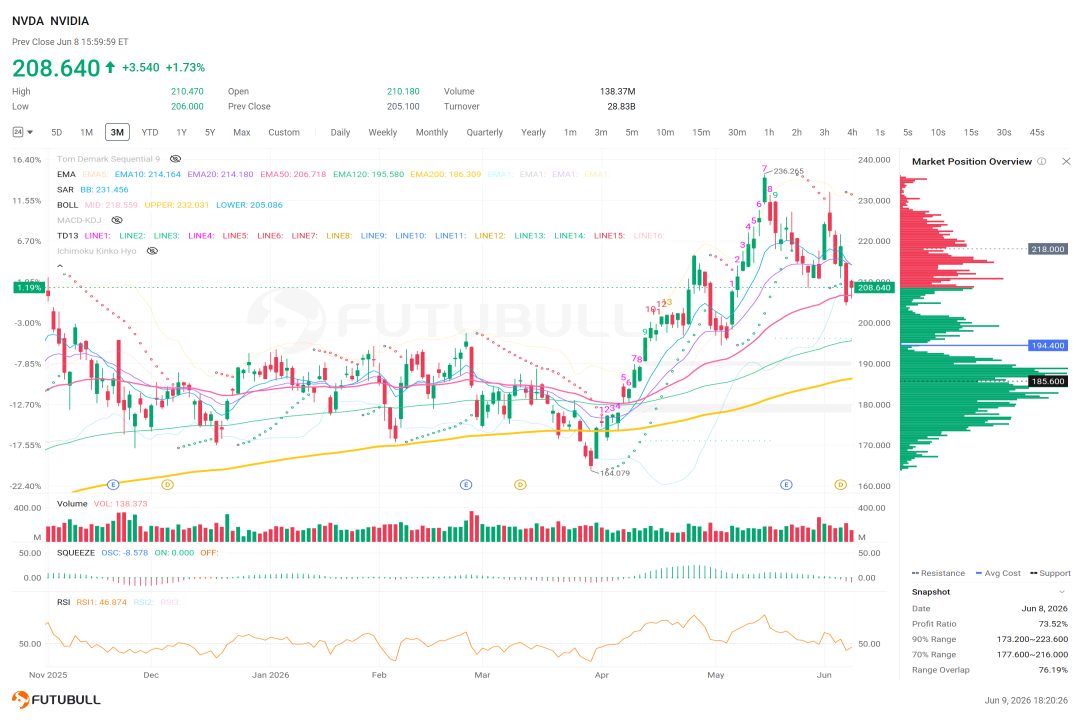The width and height of the screenshot is (1080, 720).
Task: Click the info icon beside Market Position Overview
Action: click(1041, 161)
